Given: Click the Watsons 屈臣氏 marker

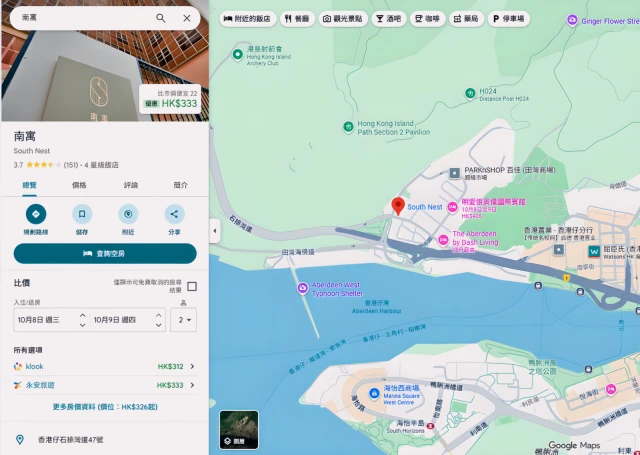Looking at the screenshot, I should pyautogui.click(x=593, y=252).
